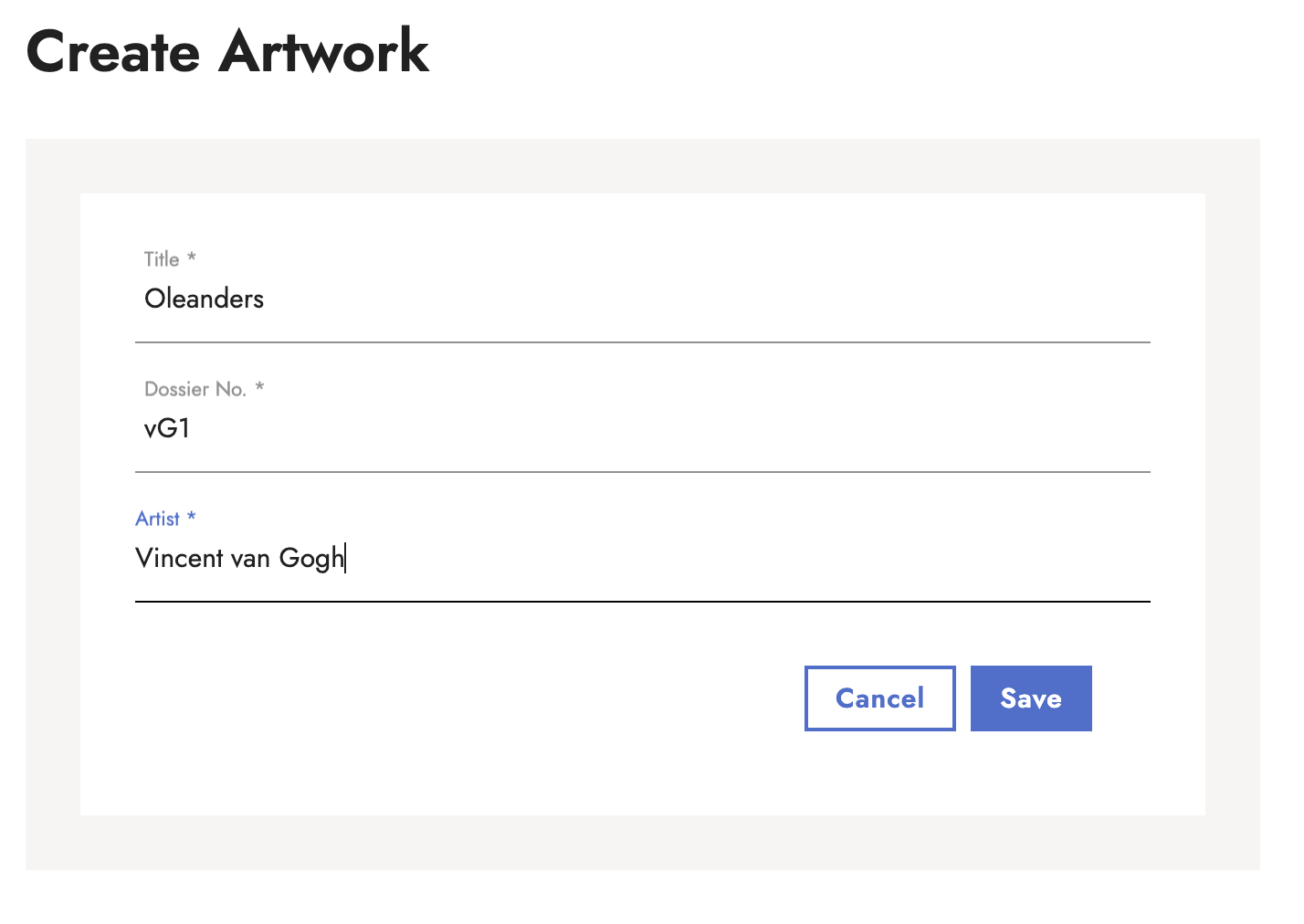Click the asterisk beside the Title label
The image size is (1304, 924).
(x=192, y=258)
